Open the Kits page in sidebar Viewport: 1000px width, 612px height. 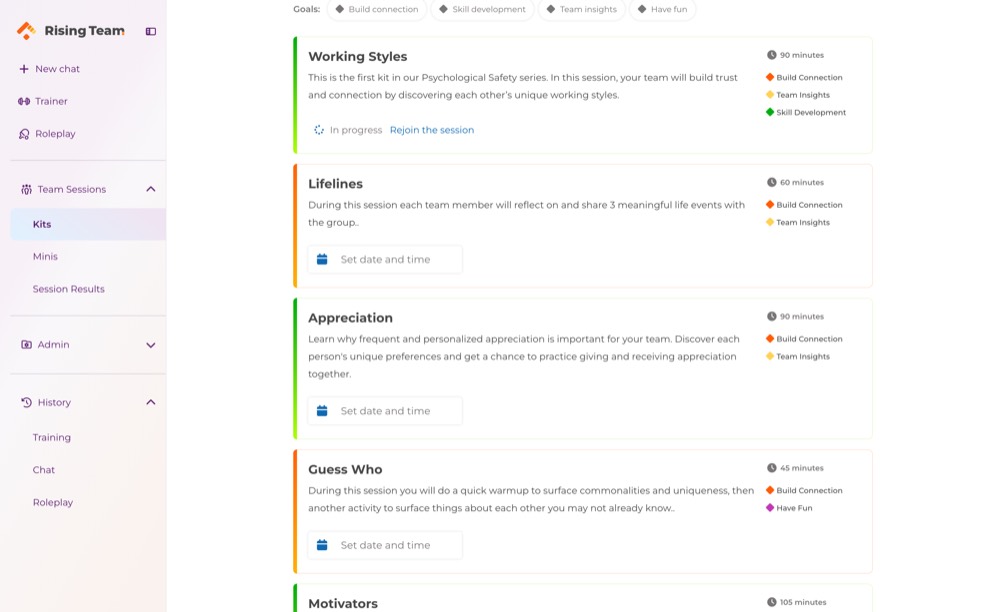[x=88, y=224]
